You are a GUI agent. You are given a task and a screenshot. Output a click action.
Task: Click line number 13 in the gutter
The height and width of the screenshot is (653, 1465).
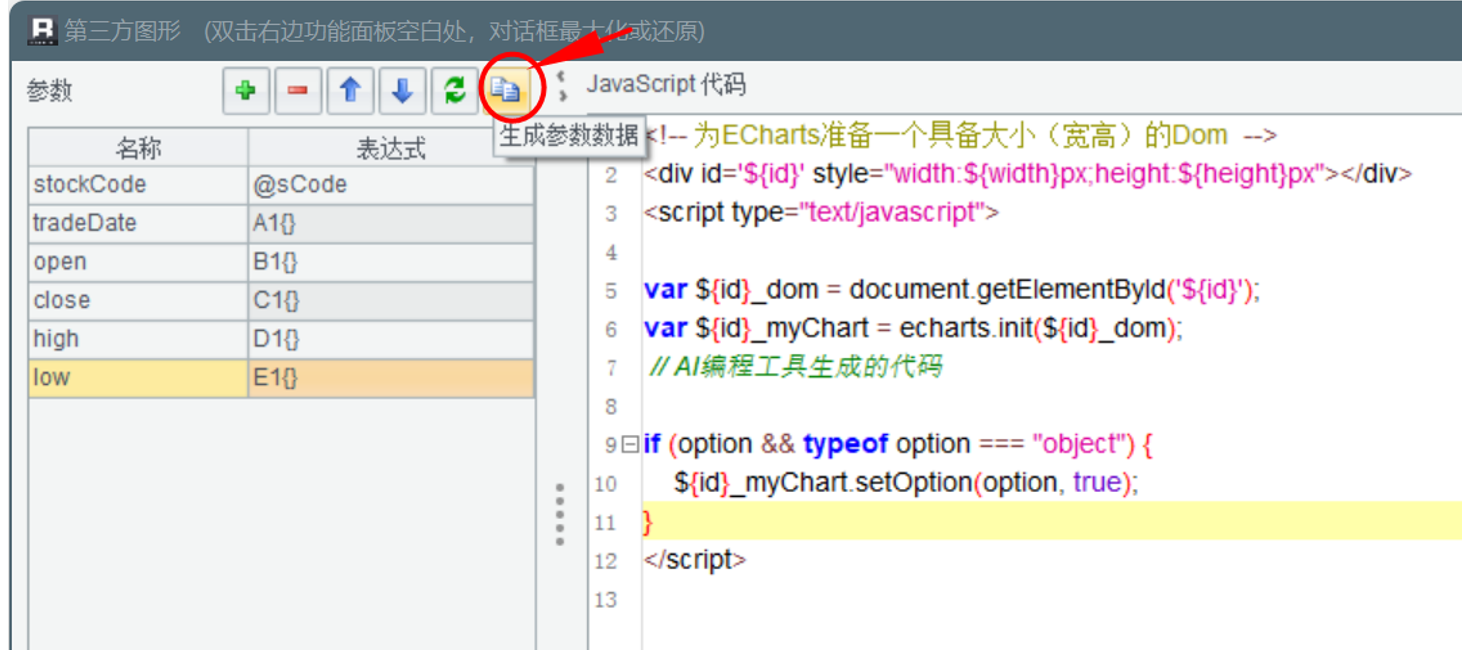(606, 600)
